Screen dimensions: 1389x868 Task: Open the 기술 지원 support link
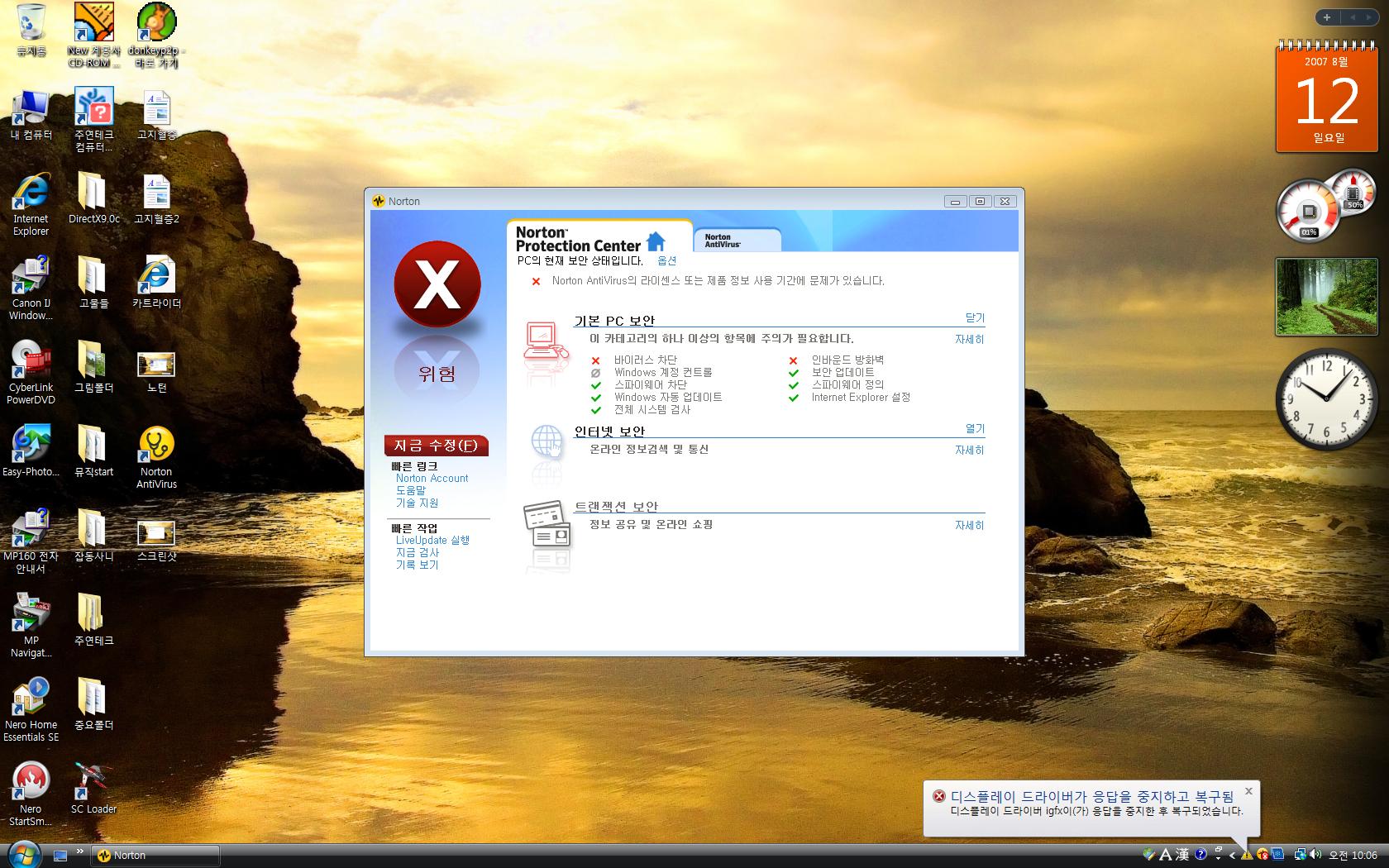click(417, 503)
